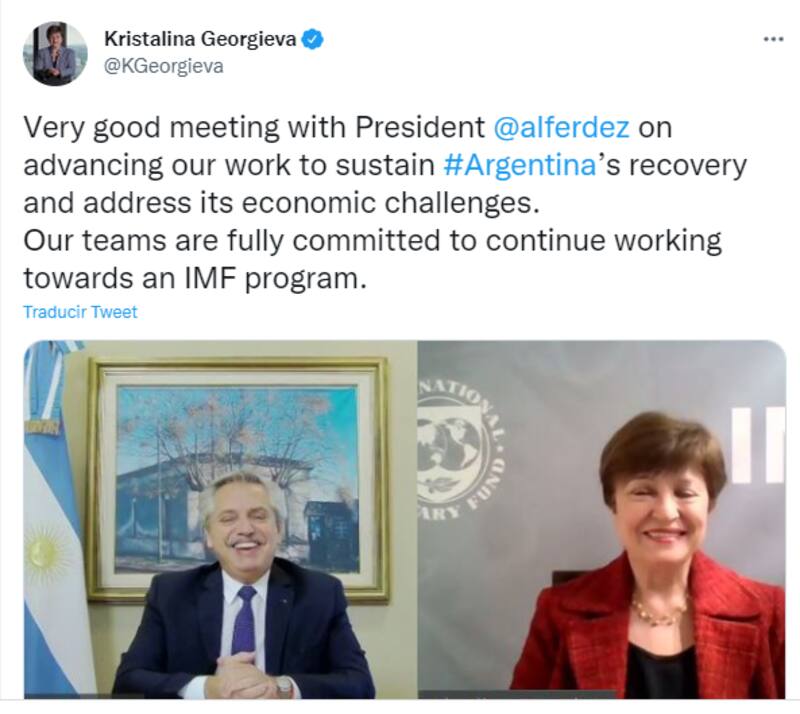Image resolution: width=800 pixels, height=714 pixels.
Task: Click the framed painting in left photo
Action: point(238,480)
